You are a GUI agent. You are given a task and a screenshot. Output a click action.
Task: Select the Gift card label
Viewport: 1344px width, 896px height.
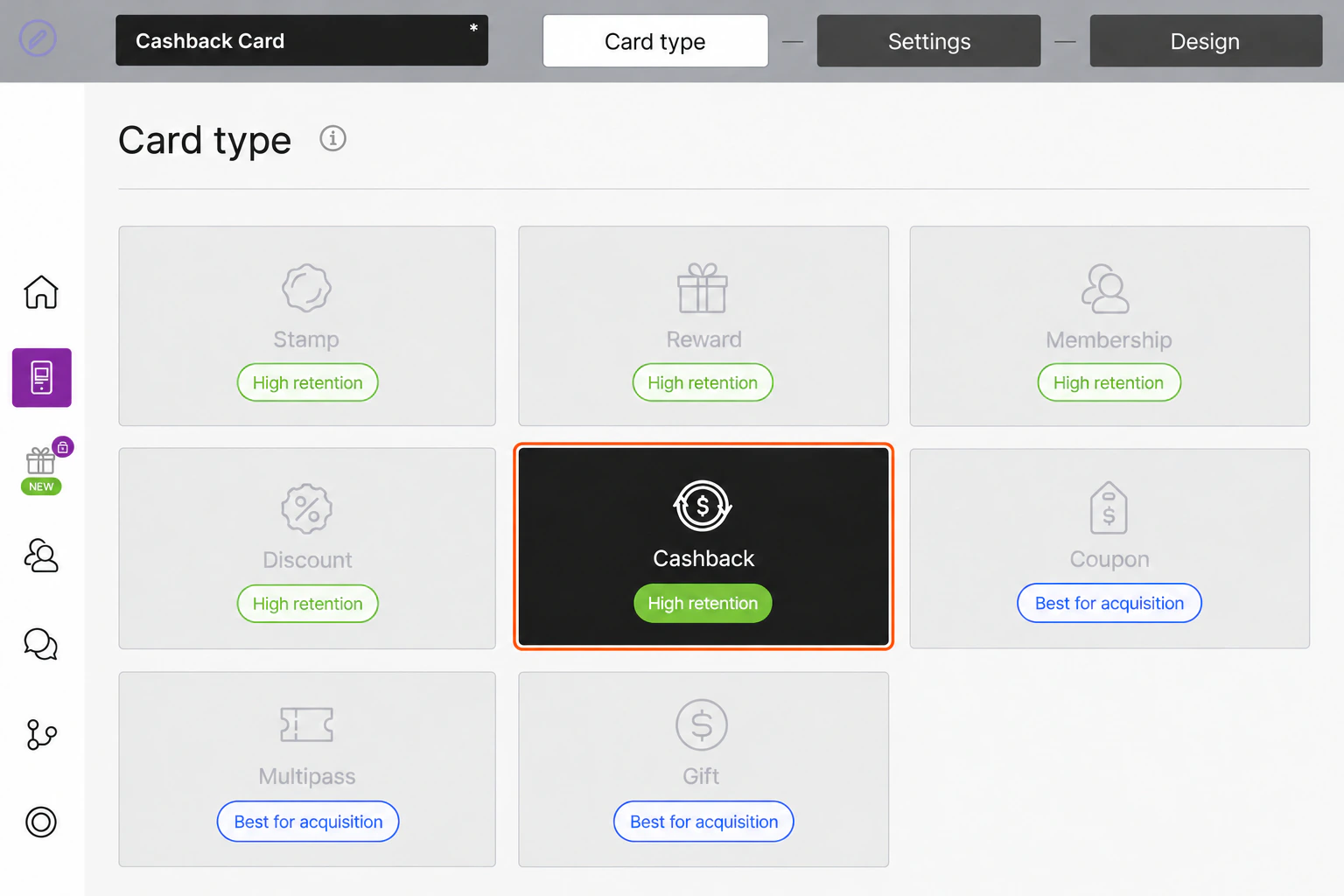701,776
